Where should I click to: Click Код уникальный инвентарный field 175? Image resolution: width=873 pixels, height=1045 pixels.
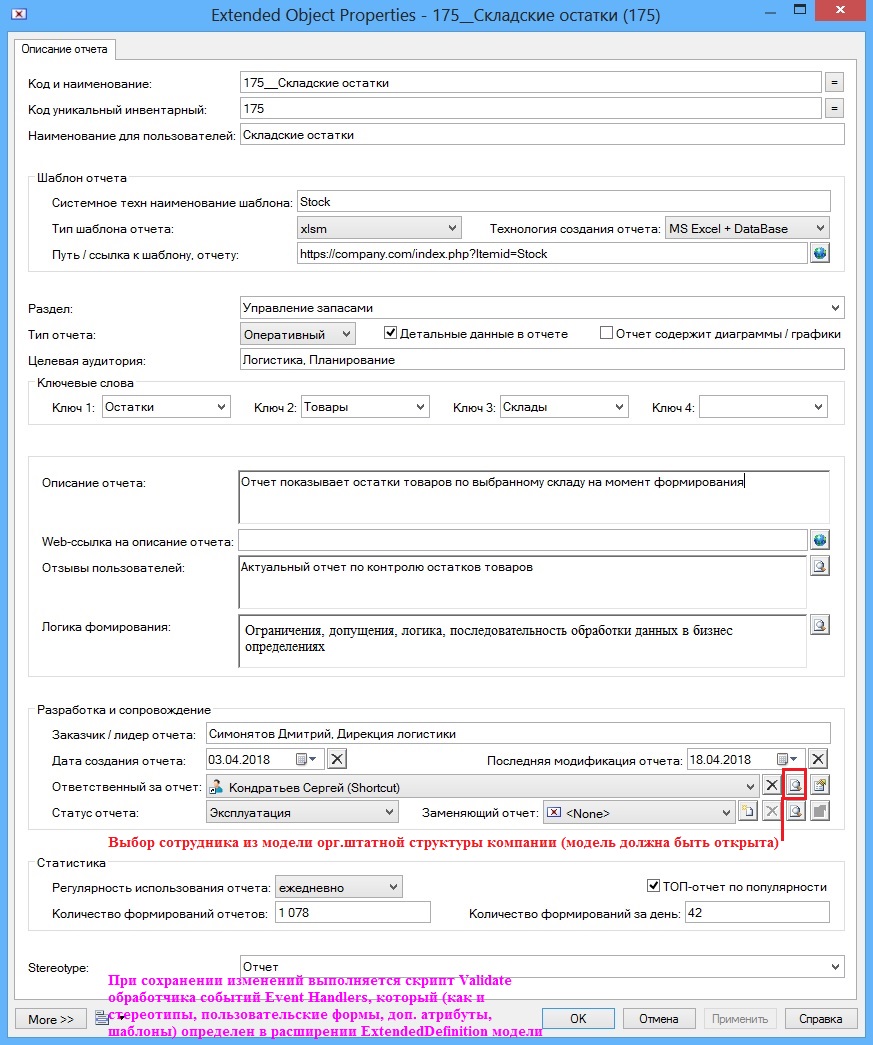click(x=530, y=109)
